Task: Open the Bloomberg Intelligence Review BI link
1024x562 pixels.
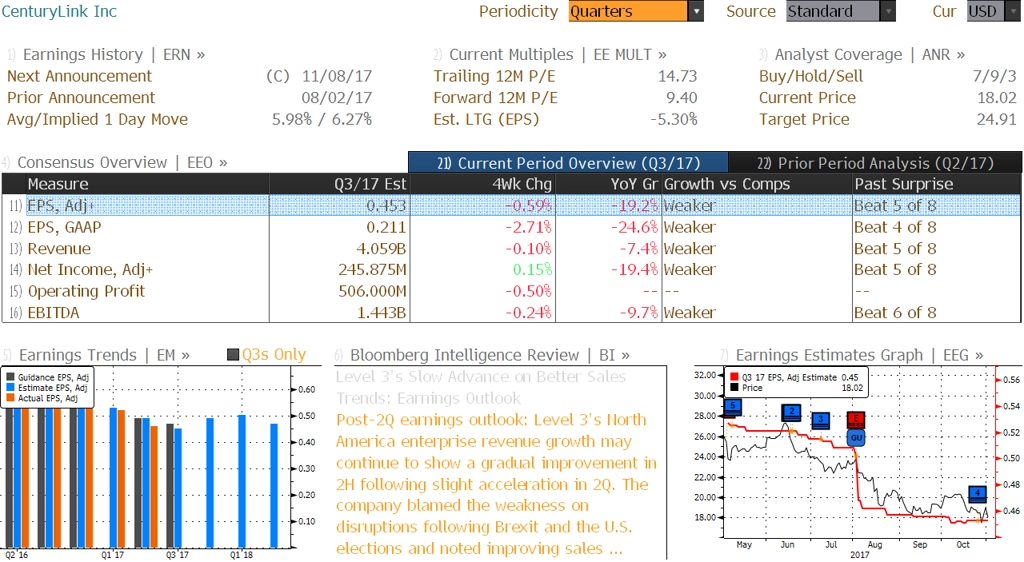Action: [x=490, y=355]
